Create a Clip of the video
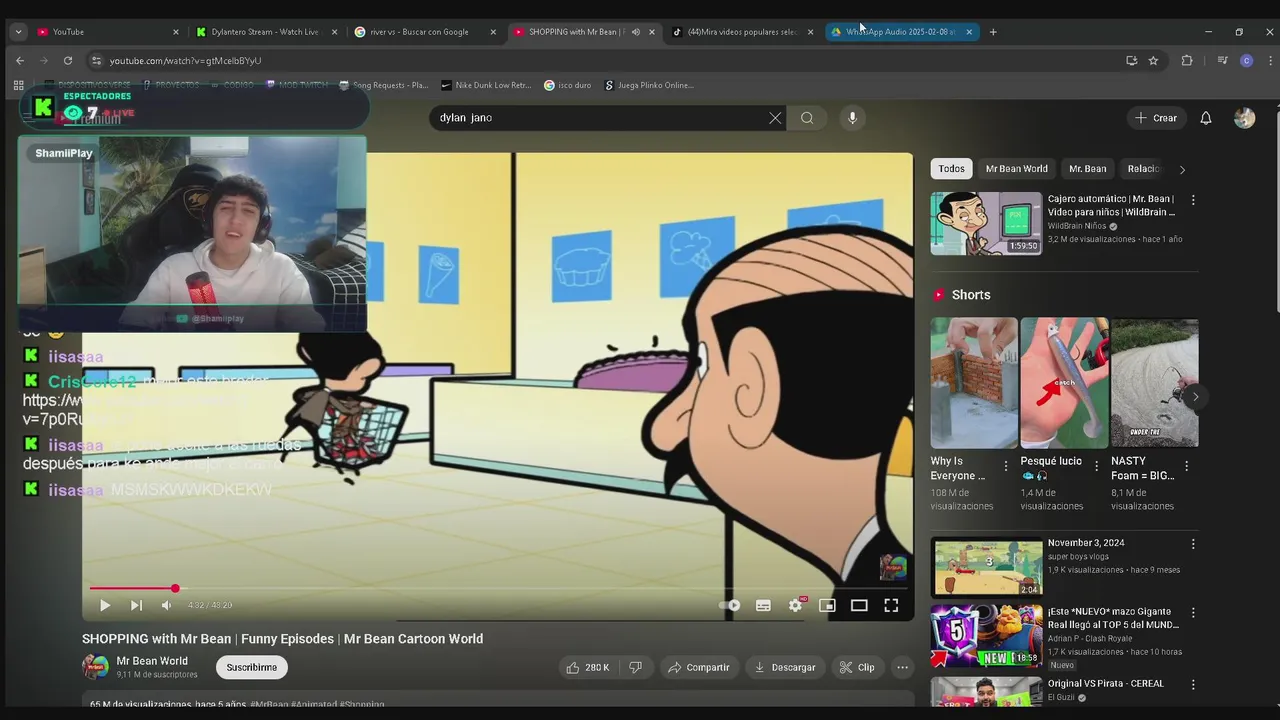 pyautogui.click(x=857, y=667)
